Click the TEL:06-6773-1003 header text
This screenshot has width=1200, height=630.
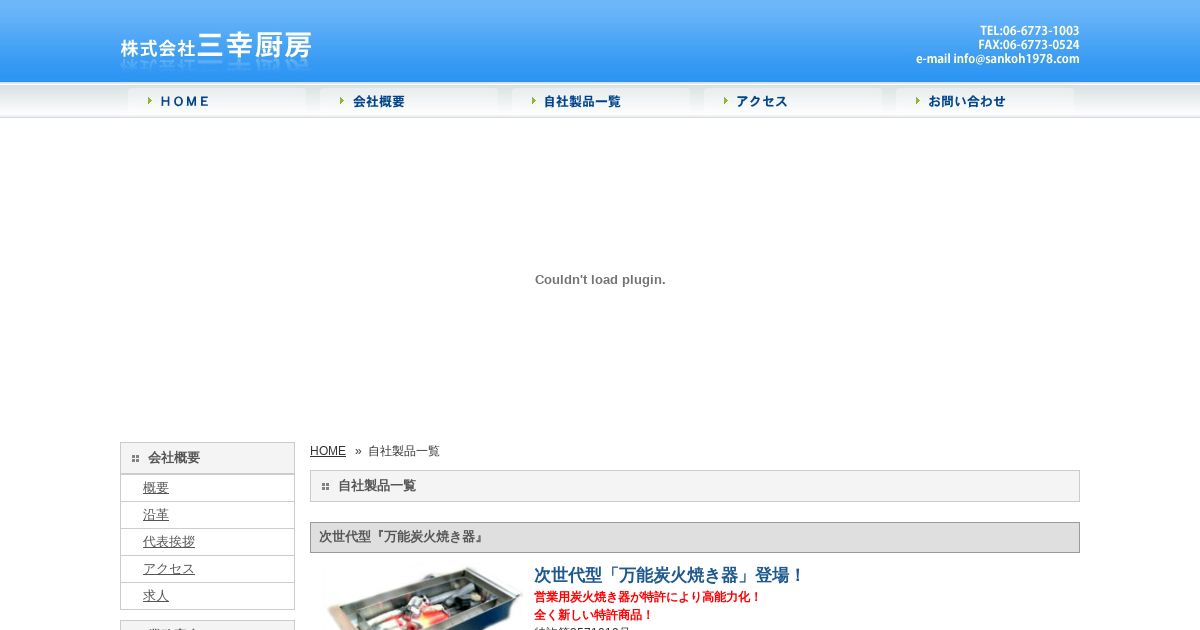[x=1029, y=31]
